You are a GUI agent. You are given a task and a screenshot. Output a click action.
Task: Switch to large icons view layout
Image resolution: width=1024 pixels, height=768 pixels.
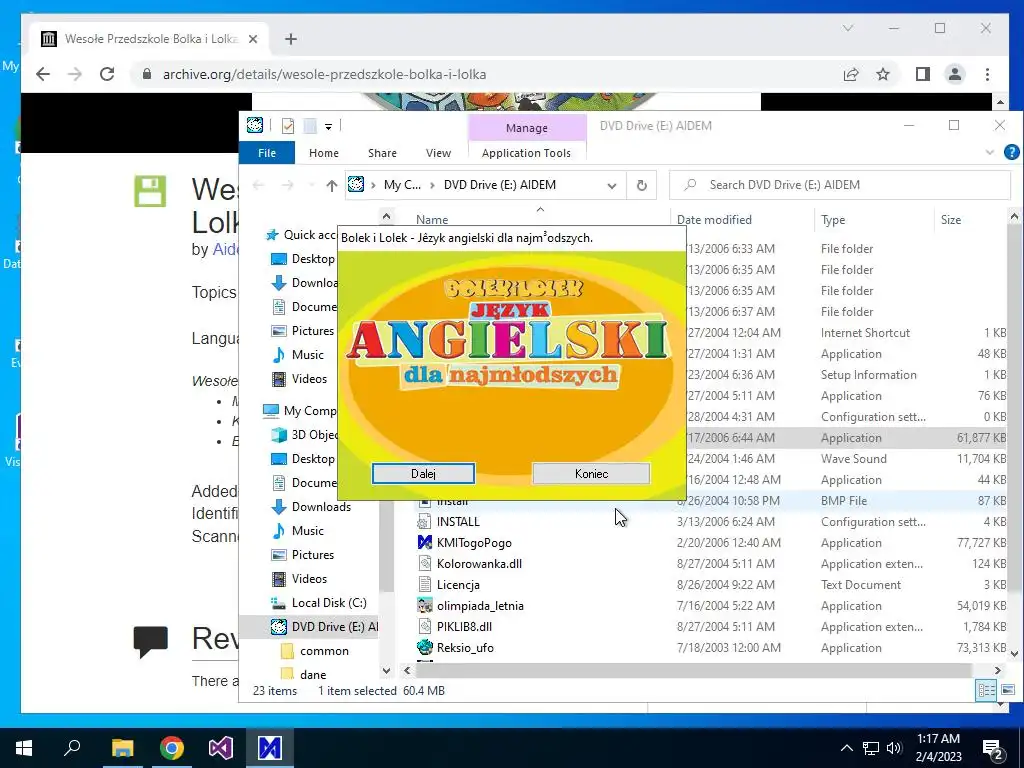[1008, 690]
